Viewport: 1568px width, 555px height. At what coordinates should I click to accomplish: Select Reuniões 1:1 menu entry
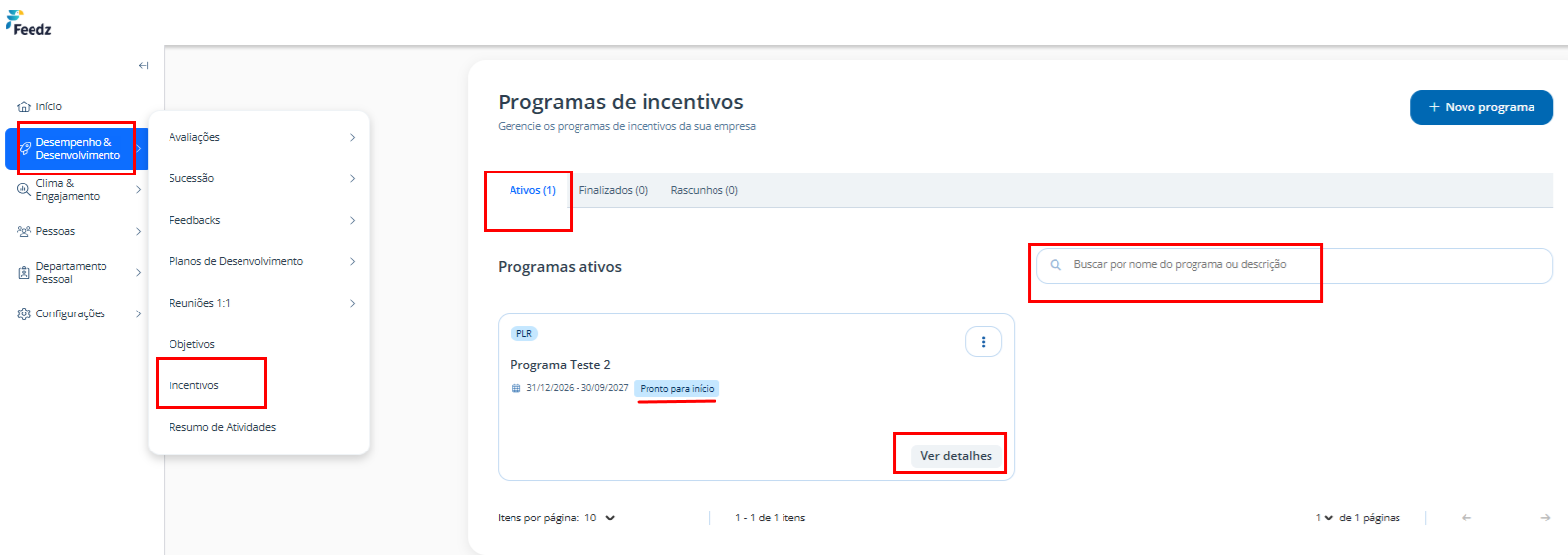pos(199,303)
